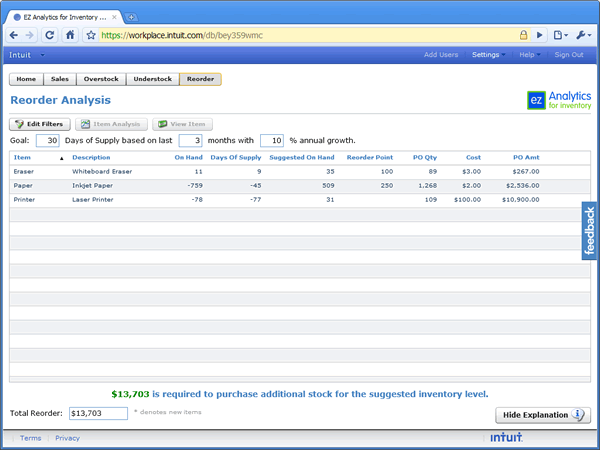Open the new tab button
The height and width of the screenshot is (450, 600).
pyautogui.click(x=132, y=17)
